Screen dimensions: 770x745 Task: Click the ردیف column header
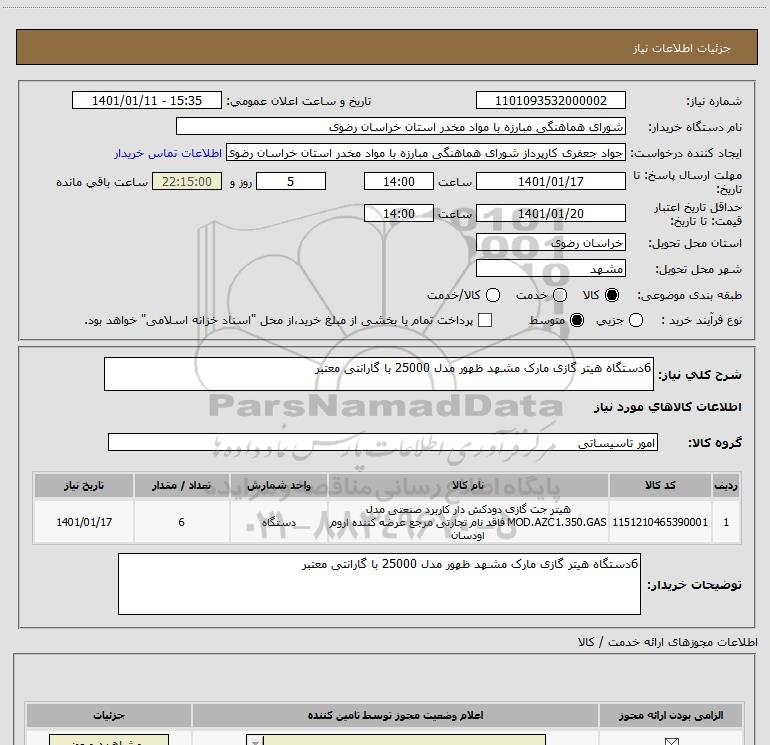click(726, 485)
